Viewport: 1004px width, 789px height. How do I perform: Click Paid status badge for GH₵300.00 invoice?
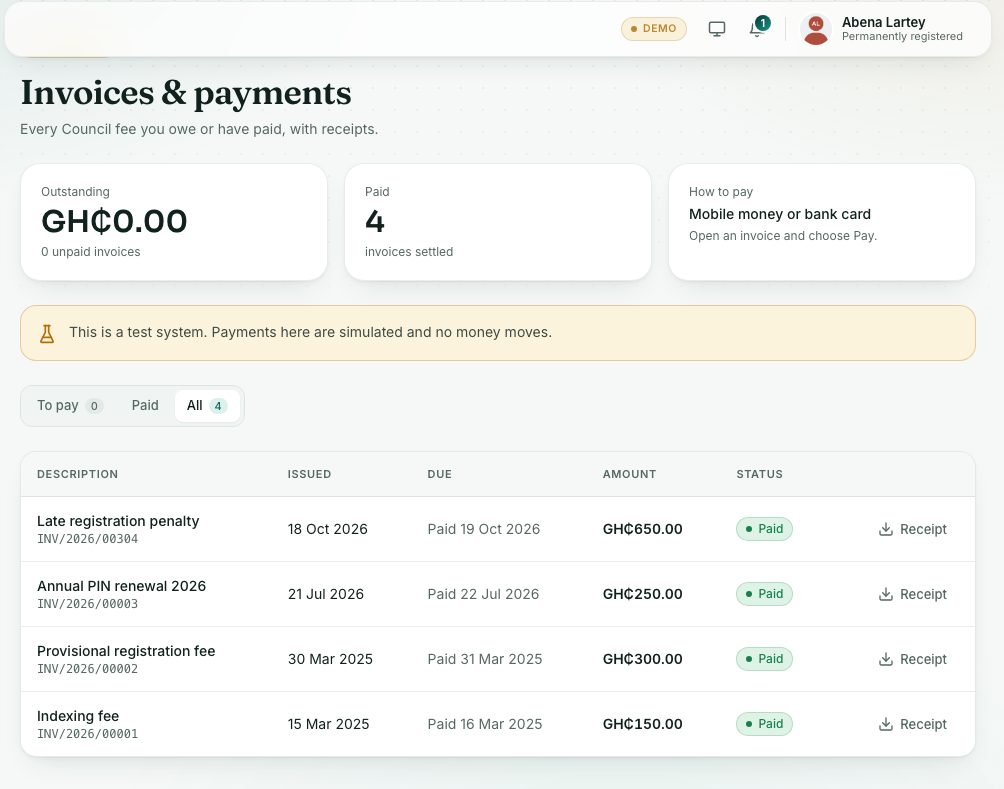pyautogui.click(x=765, y=659)
